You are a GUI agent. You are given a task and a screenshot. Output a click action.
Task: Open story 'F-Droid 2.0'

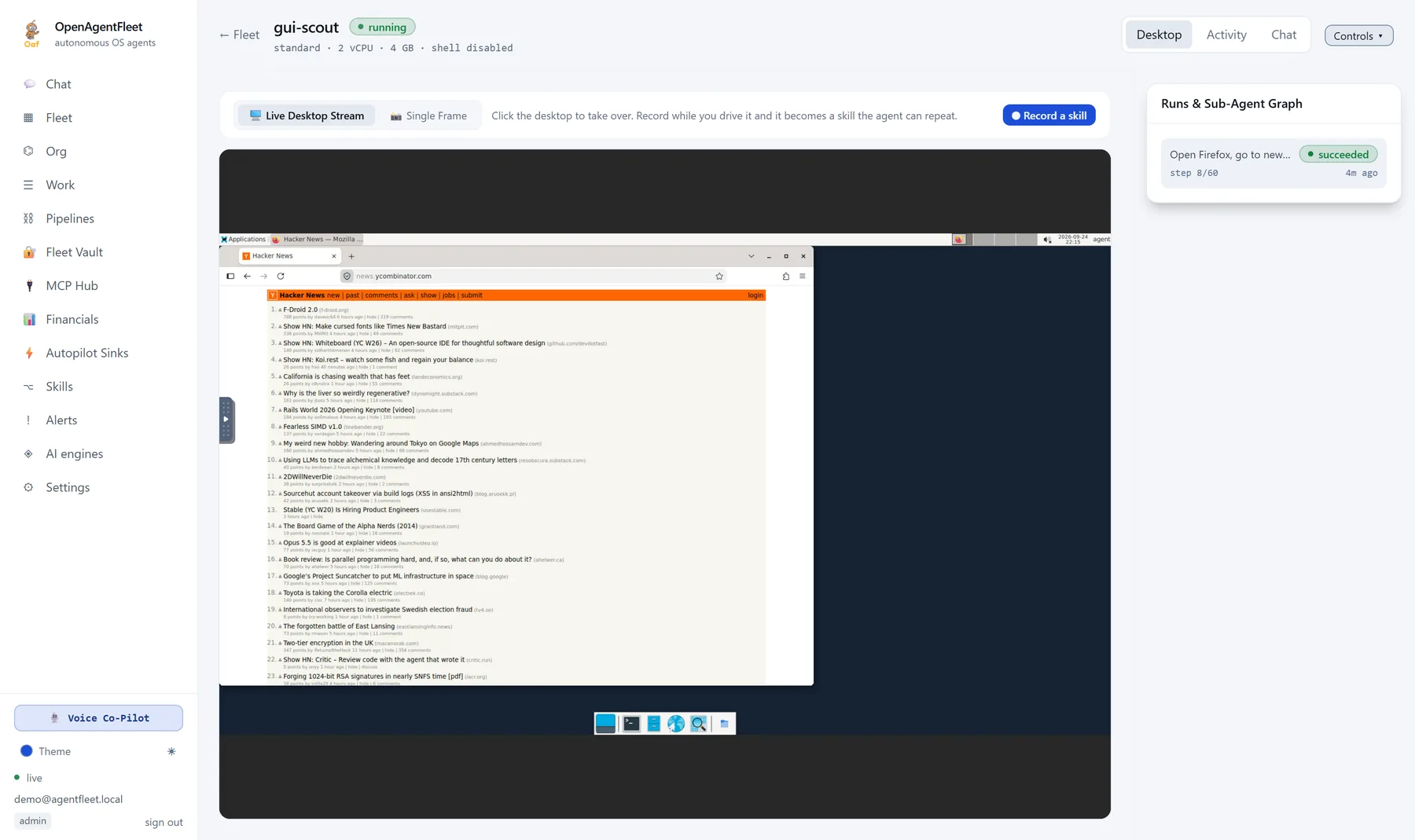tap(300, 310)
